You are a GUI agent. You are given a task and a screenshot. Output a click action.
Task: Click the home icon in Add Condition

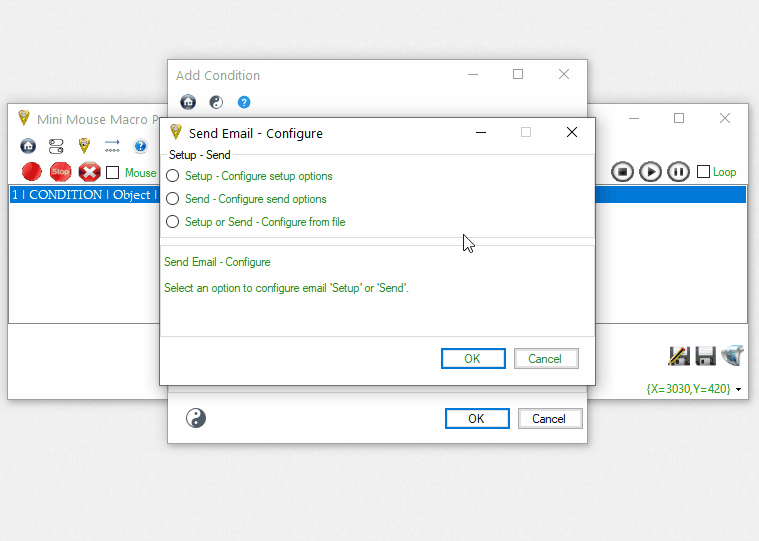pos(188,102)
